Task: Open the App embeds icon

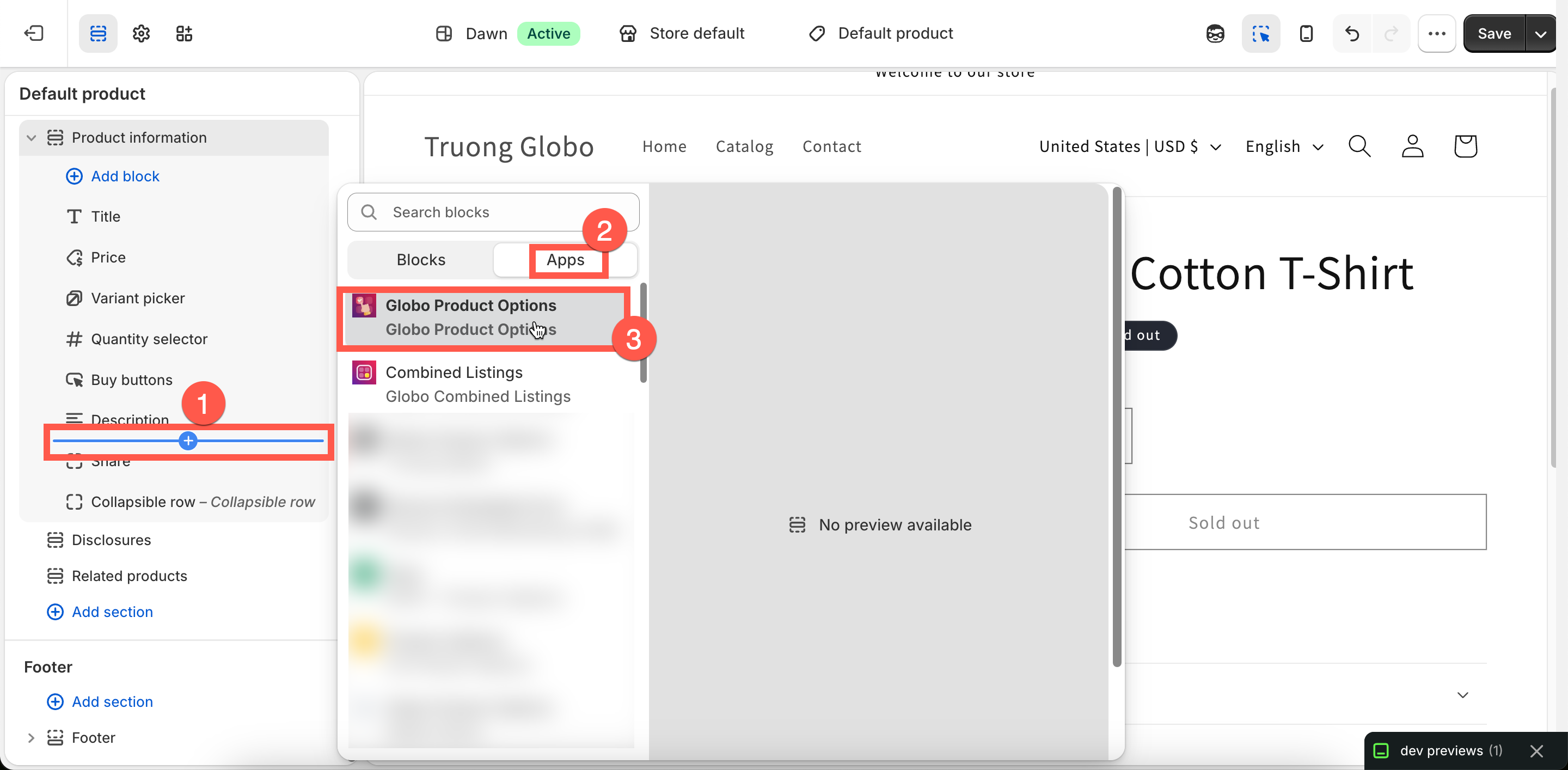Action: point(184,33)
